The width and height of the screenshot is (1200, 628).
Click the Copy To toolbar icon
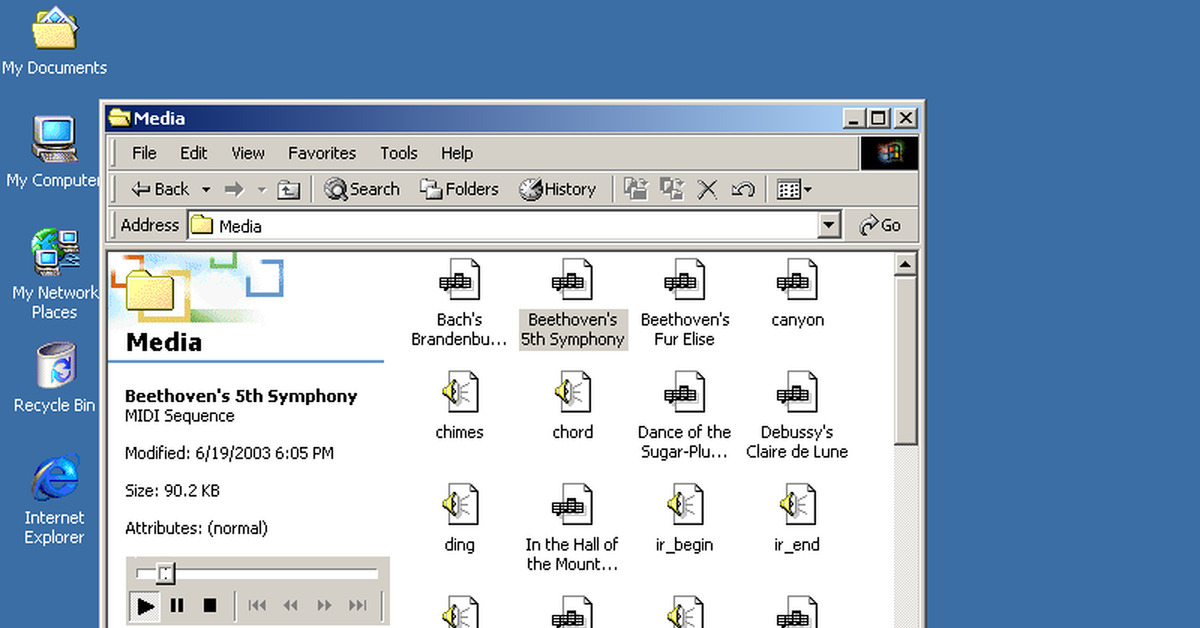tap(672, 189)
